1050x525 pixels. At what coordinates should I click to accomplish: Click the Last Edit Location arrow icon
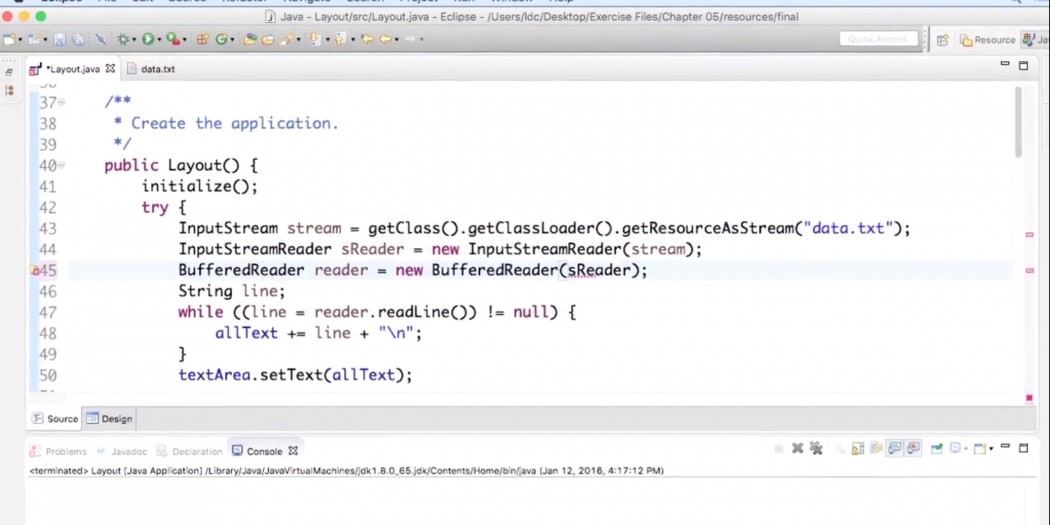click(x=368, y=40)
